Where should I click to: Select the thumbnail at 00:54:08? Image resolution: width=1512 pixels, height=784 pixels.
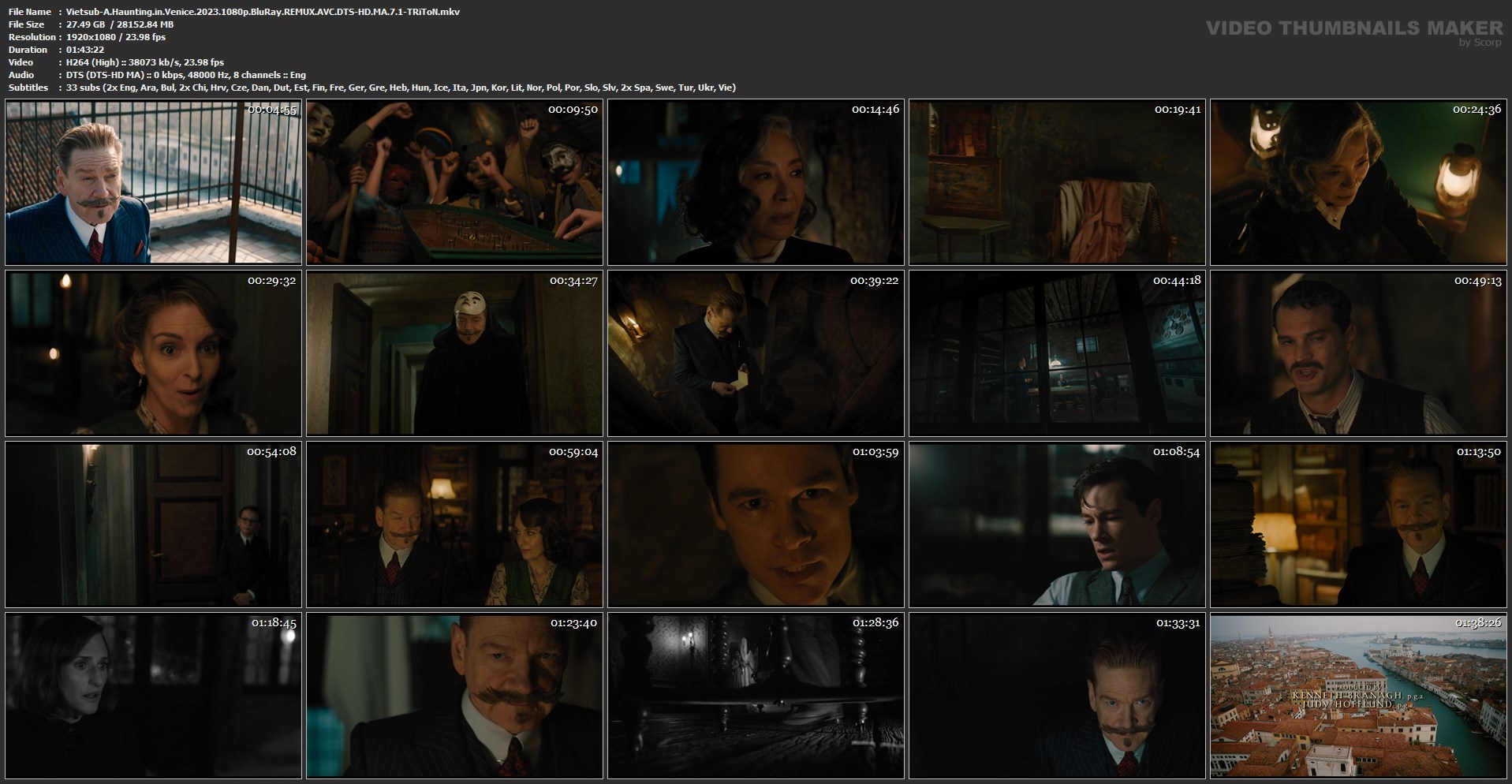coord(153,525)
